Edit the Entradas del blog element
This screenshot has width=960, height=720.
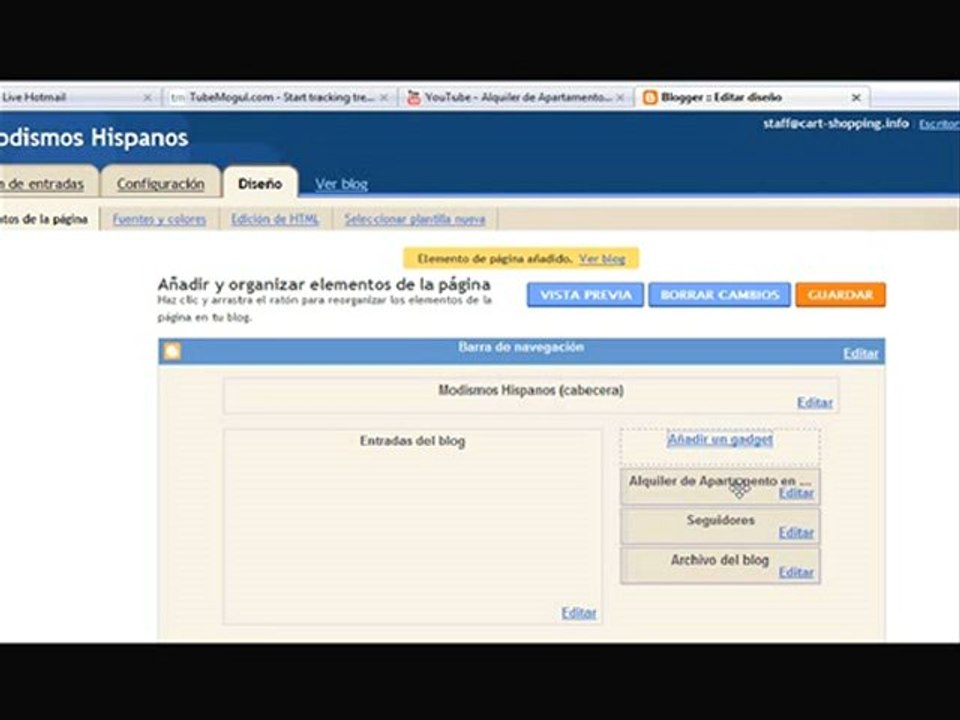point(579,612)
